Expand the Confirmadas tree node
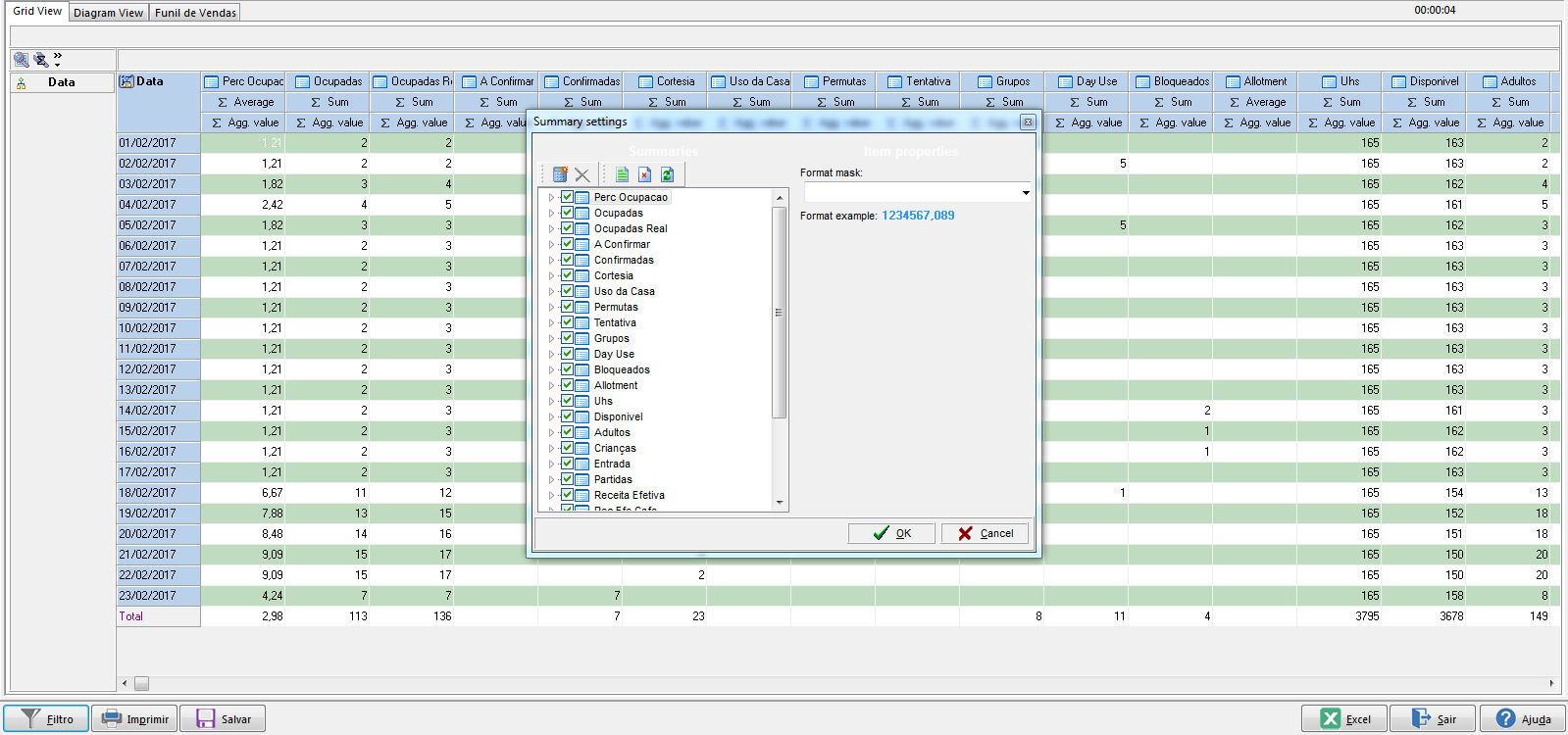This screenshot has height=735, width=1568. [551, 260]
